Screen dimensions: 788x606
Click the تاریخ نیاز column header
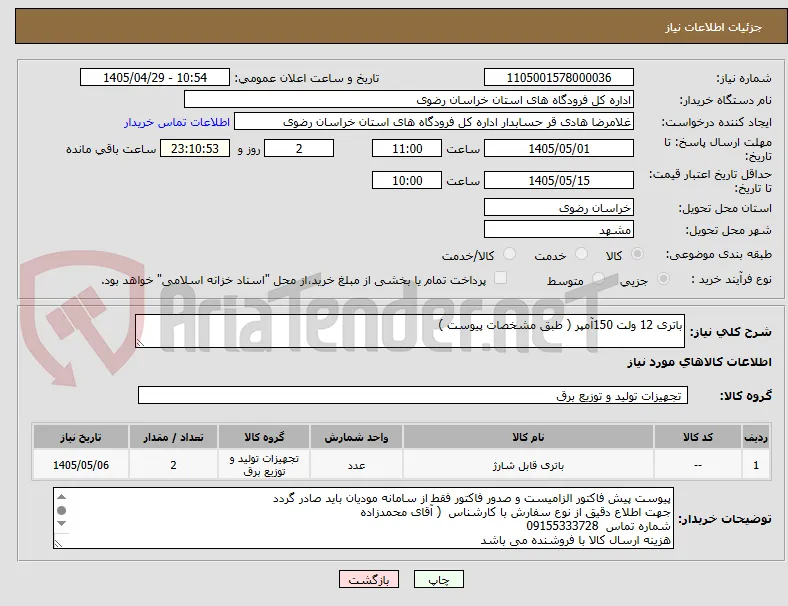point(81,437)
